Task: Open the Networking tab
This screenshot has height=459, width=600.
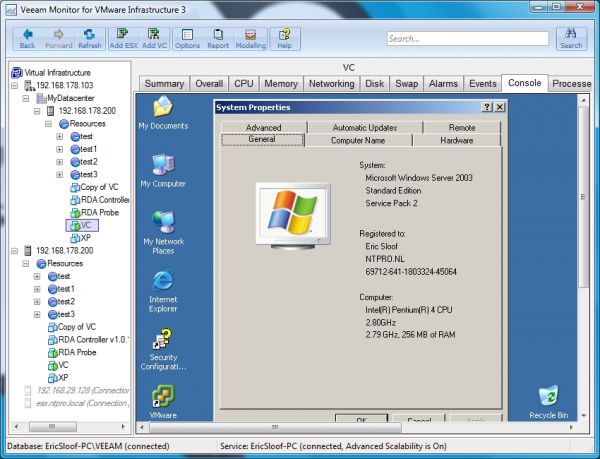Action: (331, 84)
